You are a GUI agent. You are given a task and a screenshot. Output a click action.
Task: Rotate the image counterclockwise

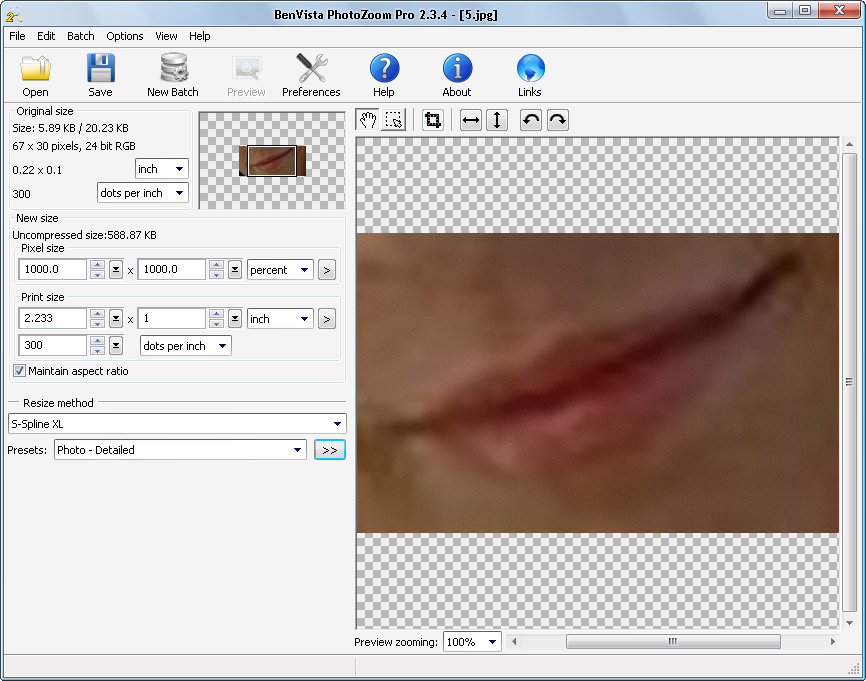pyautogui.click(x=531, y=120)
